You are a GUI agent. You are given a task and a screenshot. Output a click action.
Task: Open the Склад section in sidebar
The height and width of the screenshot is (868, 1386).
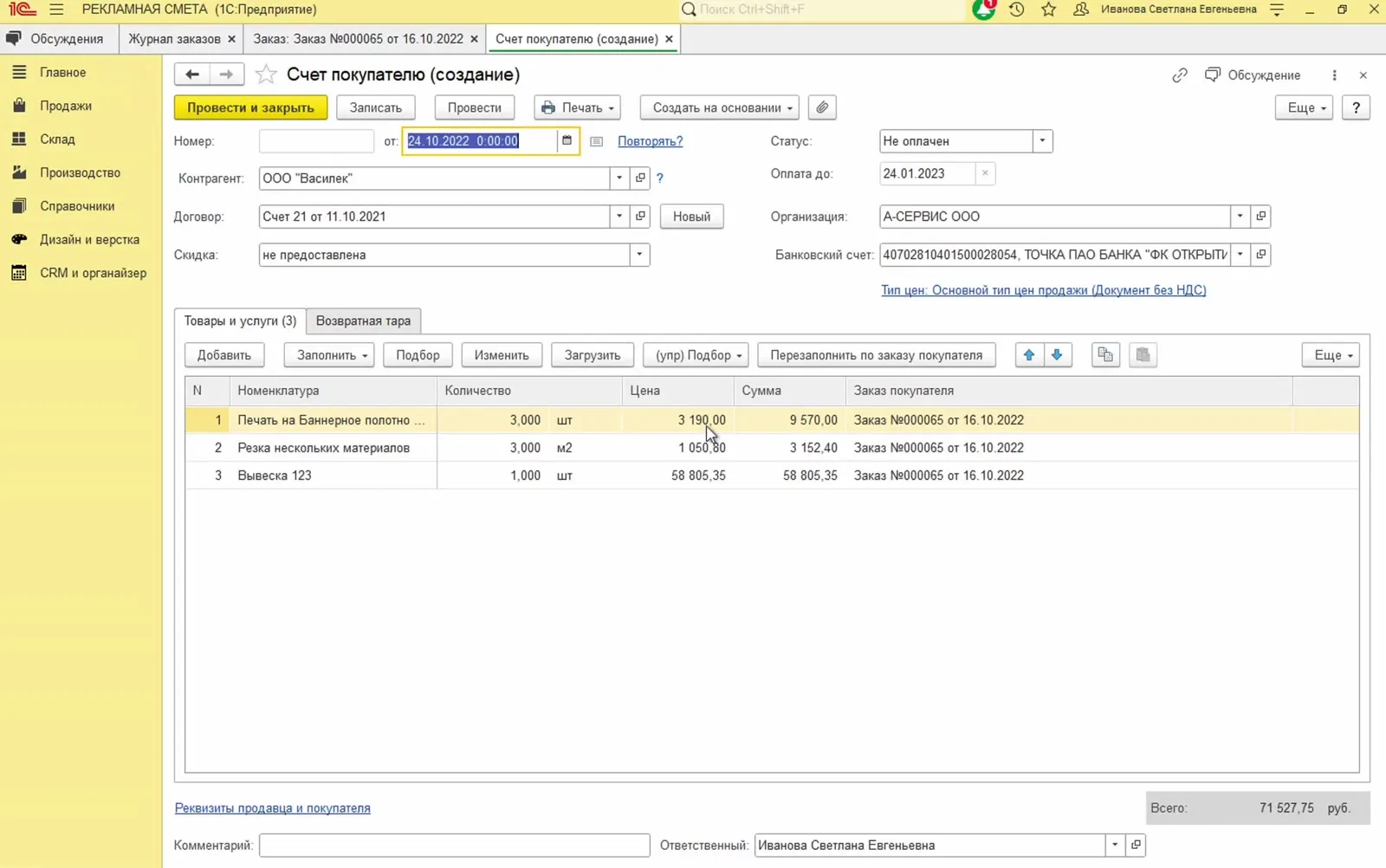(57, 139)
